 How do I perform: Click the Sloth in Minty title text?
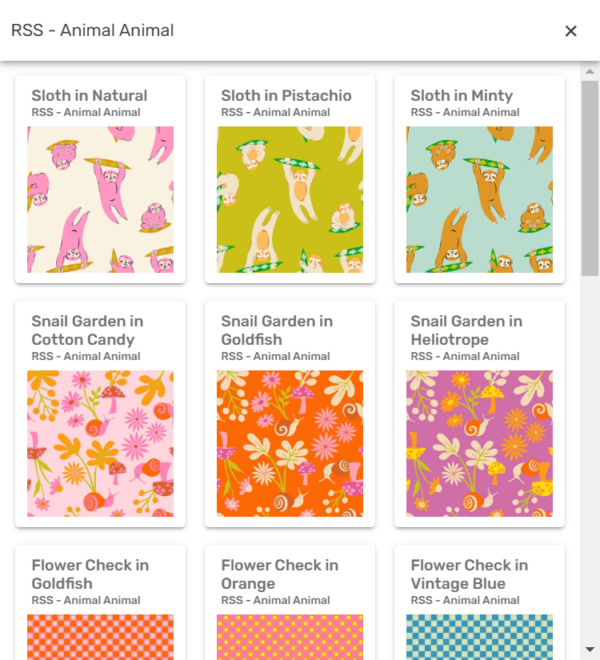(461, 96)
